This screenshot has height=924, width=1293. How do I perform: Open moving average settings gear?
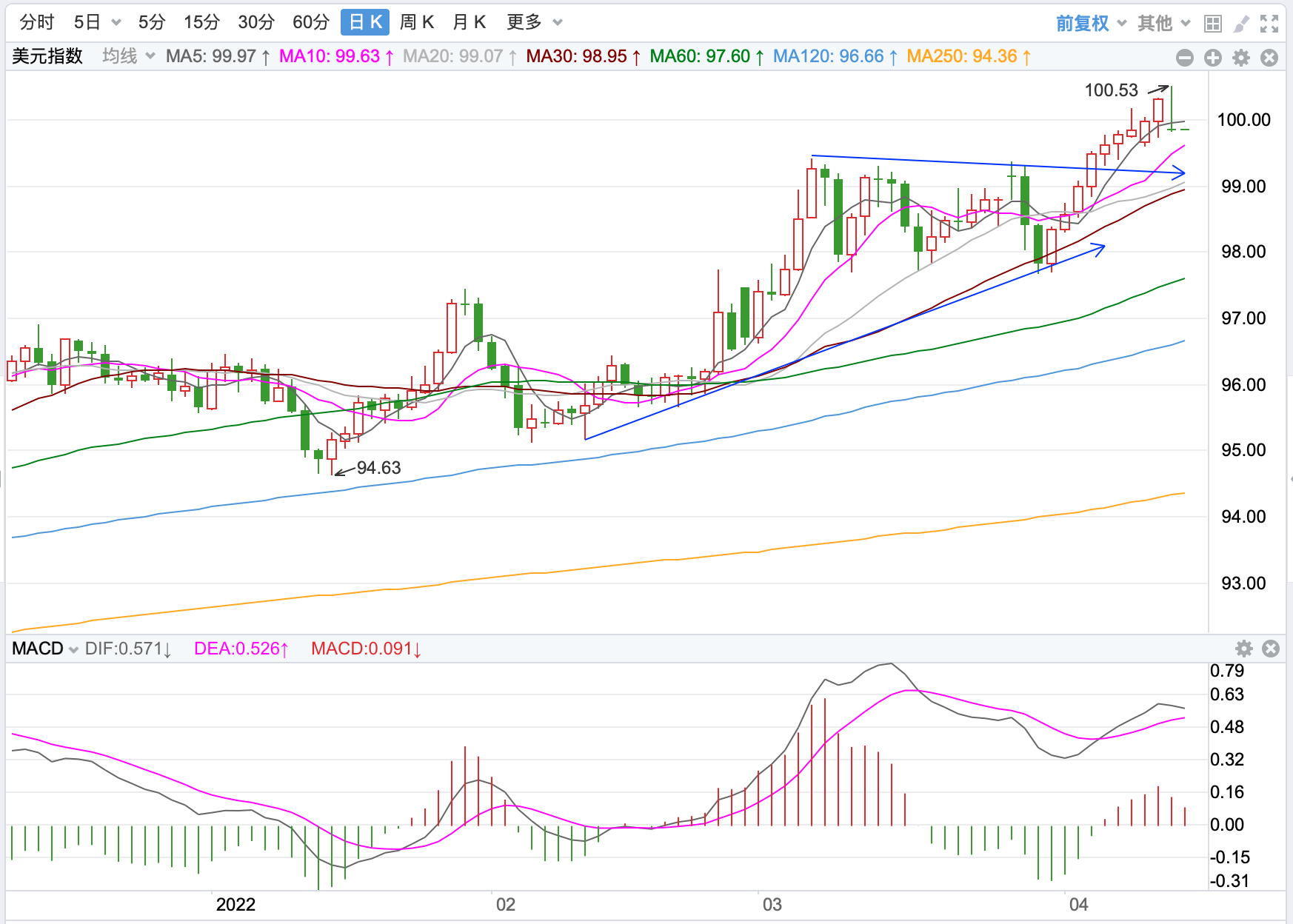pyautogui.click(x=1241, y=58)
